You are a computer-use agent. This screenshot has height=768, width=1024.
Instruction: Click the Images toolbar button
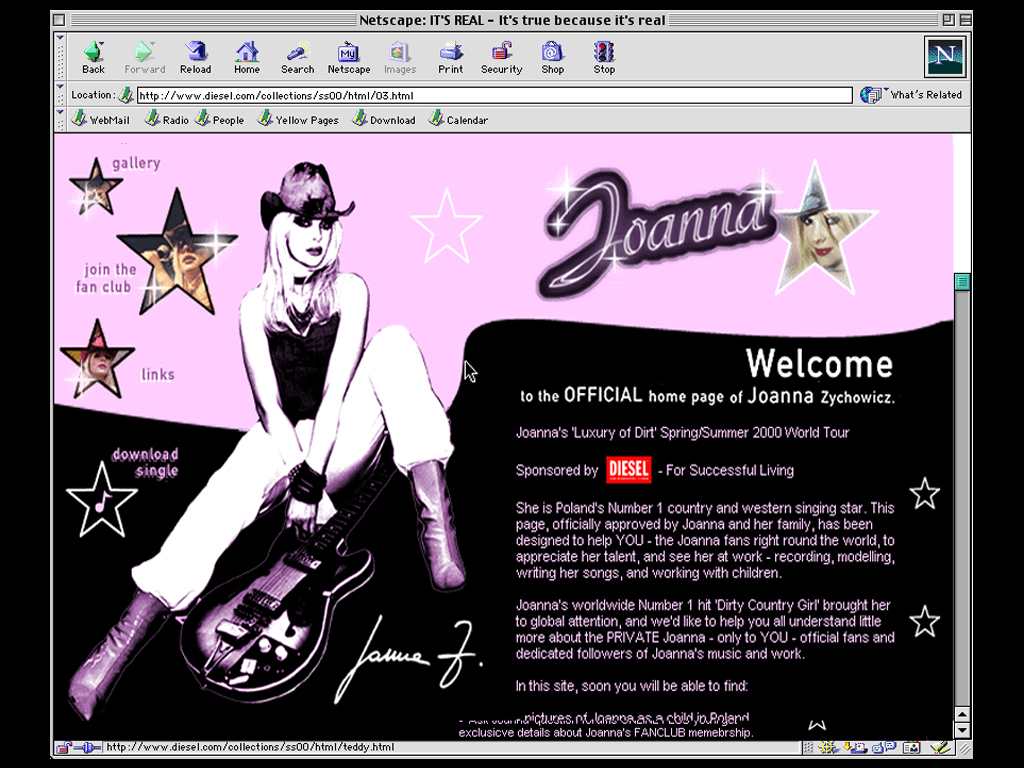400,57
